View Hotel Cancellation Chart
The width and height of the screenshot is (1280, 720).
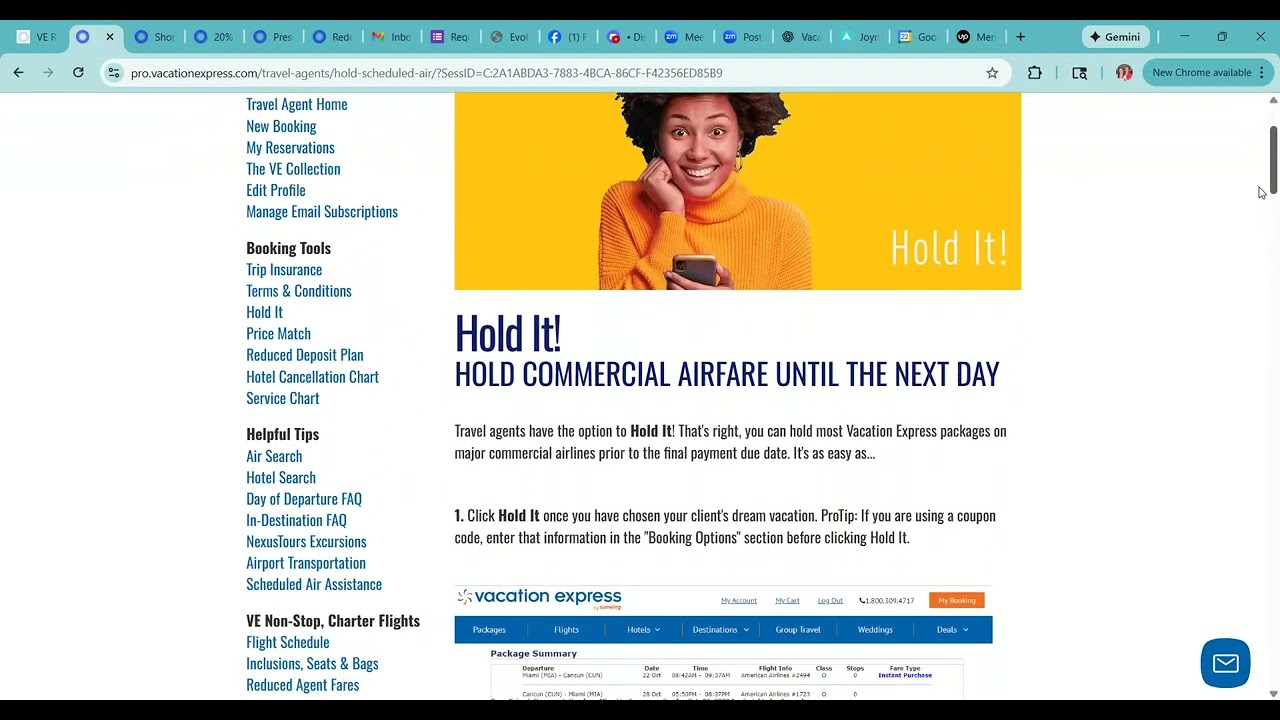pyautogui.click(x=312, y=377)
